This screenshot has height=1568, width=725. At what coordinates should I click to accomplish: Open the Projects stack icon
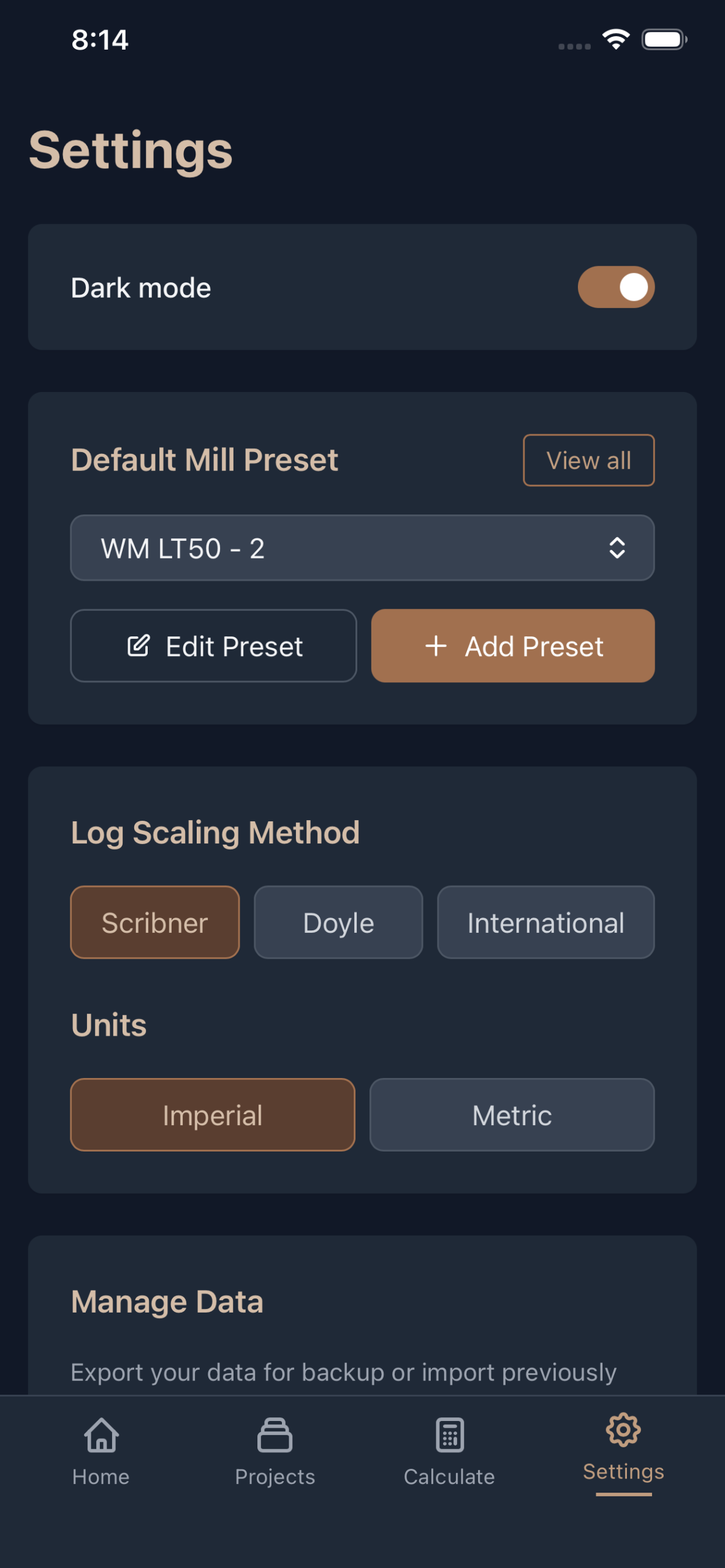(x=275, y=1434)
